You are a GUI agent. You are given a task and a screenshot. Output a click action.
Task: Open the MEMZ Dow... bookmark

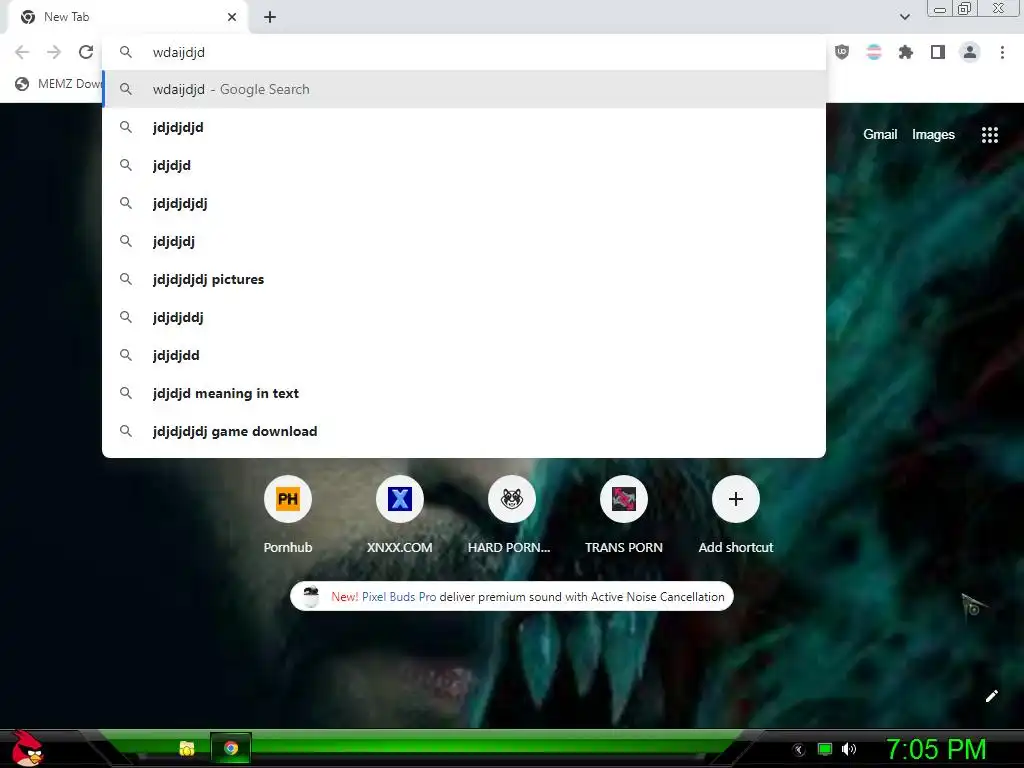(x=57, y=84)
